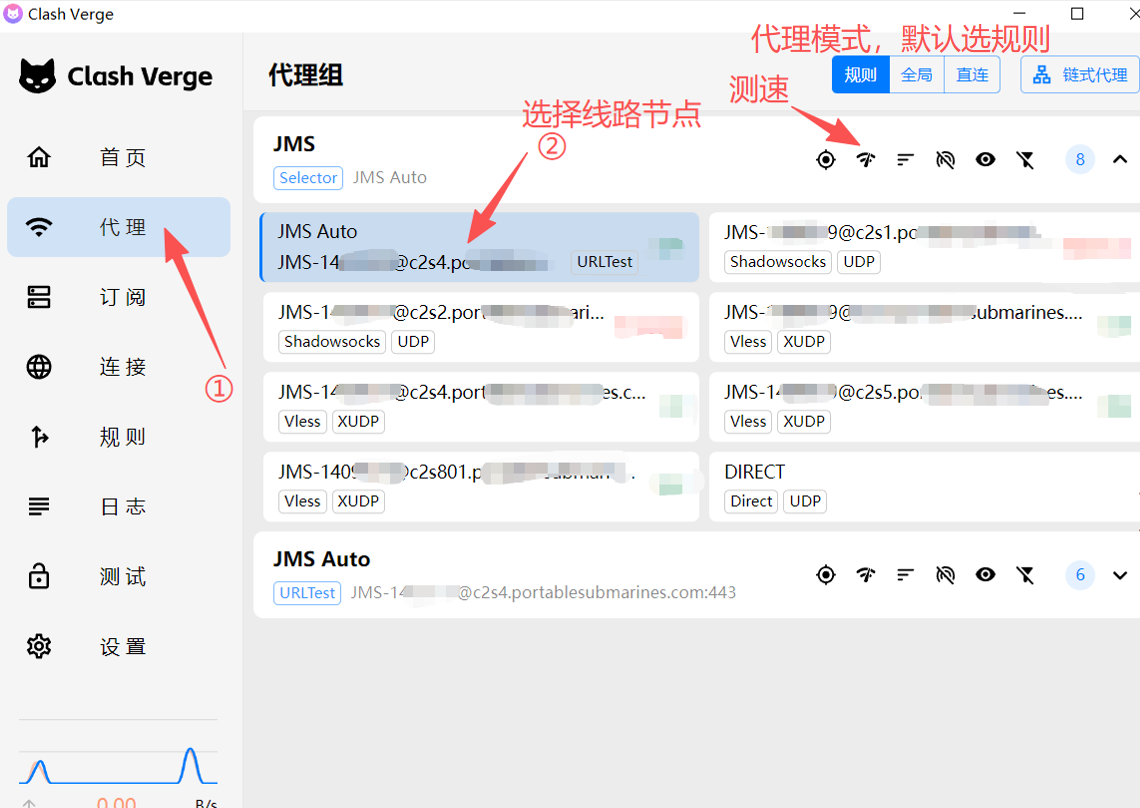This screenshot has height=808, width=1140.
Task: Click crossed-out wifi icon in JMS group
Action: (x=945, y=159)
